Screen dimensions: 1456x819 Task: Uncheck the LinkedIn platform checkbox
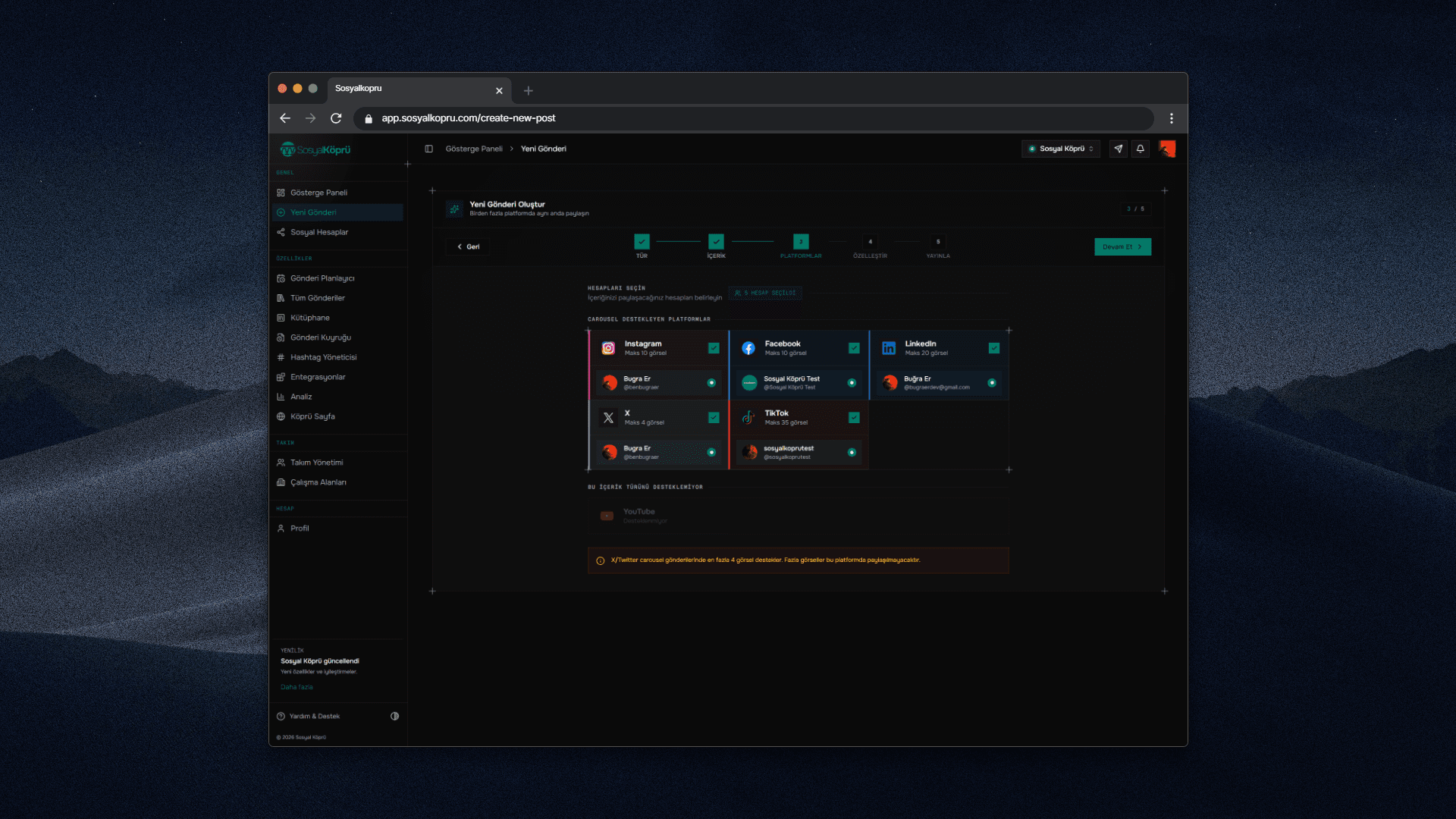tap(994, 348)
